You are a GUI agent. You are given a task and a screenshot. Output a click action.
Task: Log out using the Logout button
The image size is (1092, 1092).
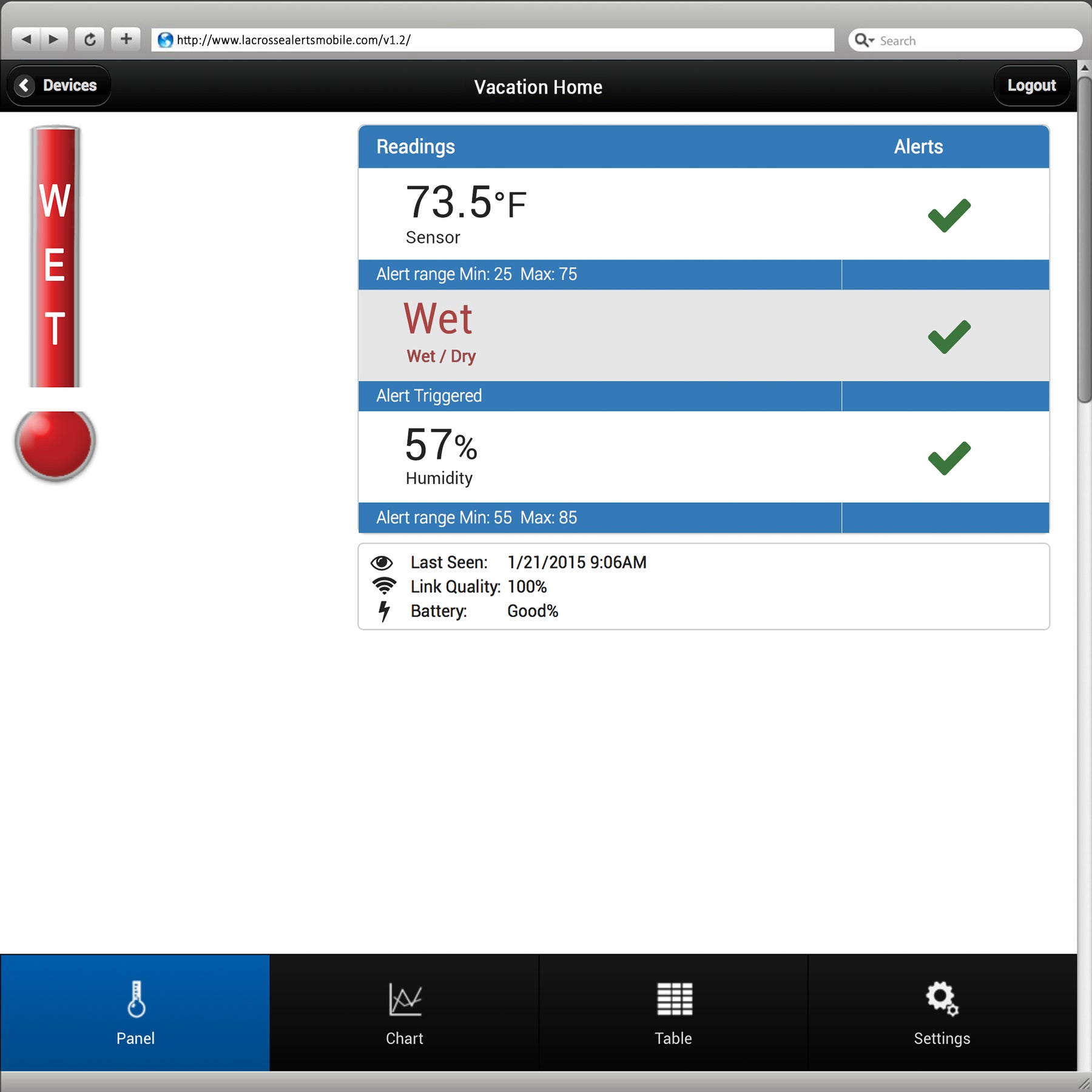coord(1031,86)
